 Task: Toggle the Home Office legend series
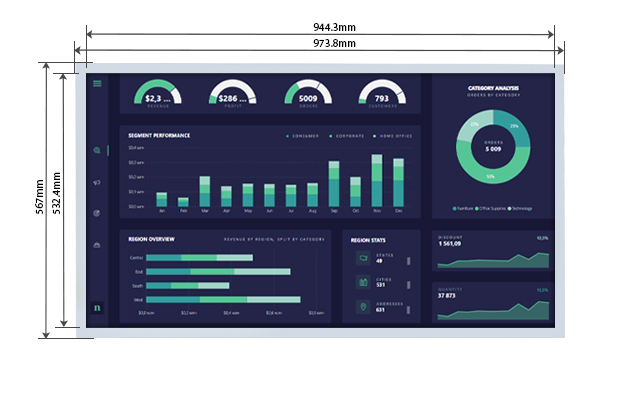point(390,135)
